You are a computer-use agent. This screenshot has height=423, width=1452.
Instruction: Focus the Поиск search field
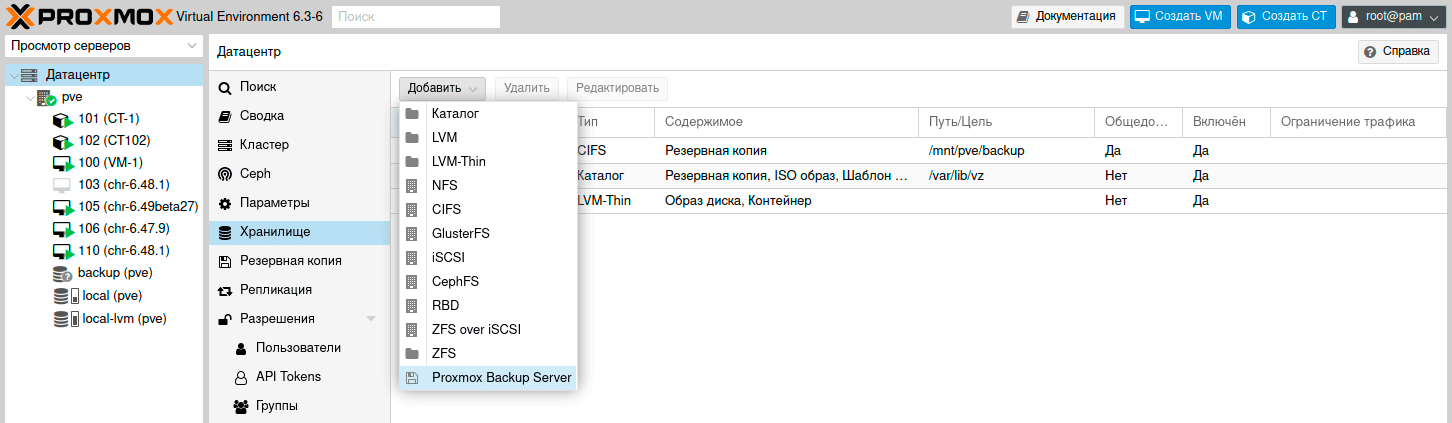[x=415, y=17]
